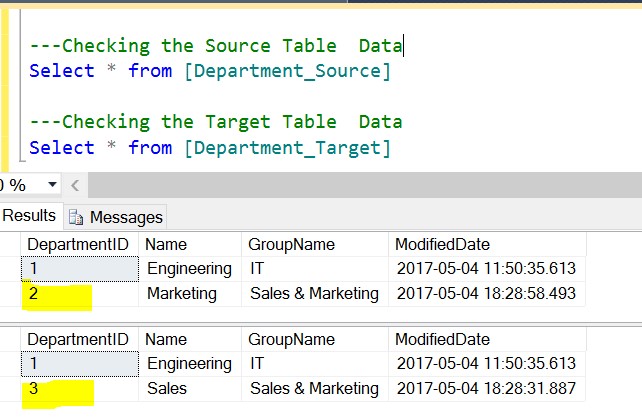Click the 18:28:31.887 ModifiedDate cell
The height and width of the screenshot is (420, 642).
pyautogui.click(x=485, y=388)
